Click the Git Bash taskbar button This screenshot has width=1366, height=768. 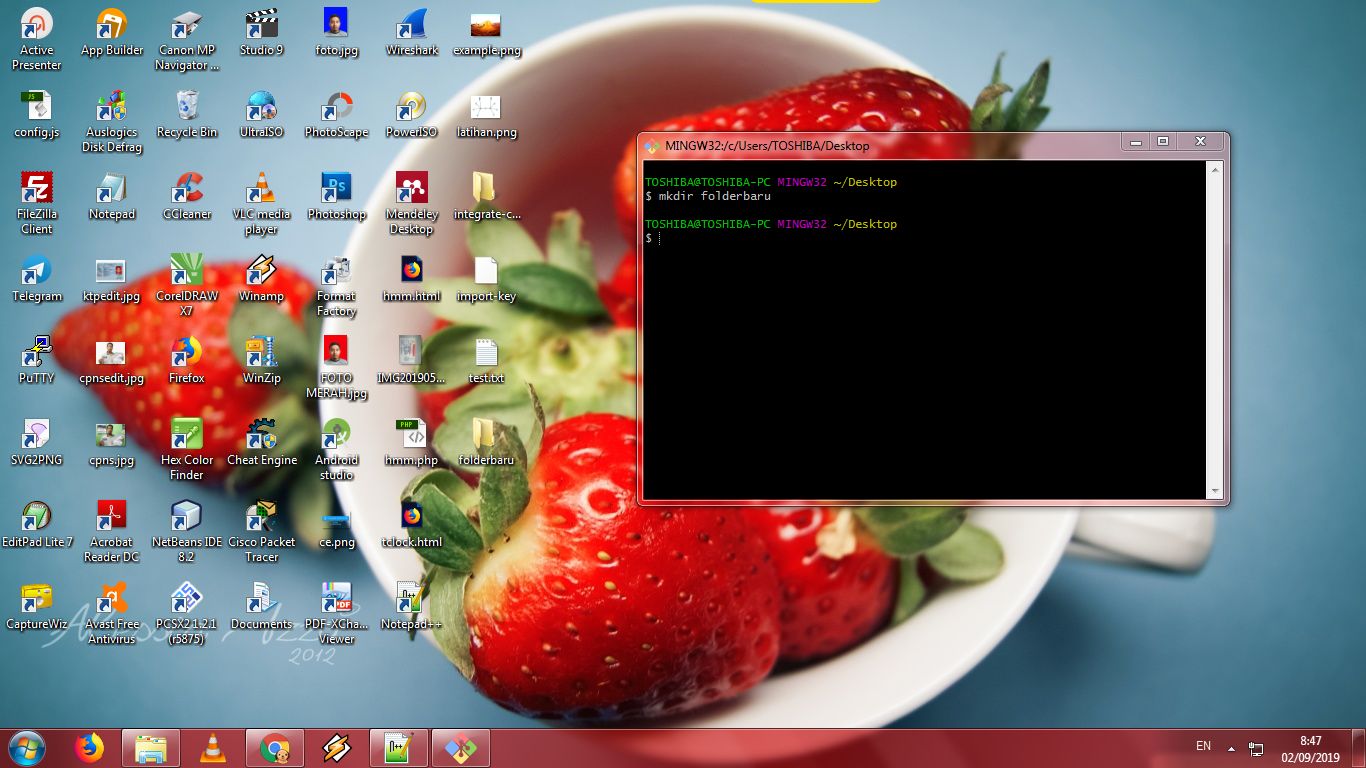coord(461,748)
